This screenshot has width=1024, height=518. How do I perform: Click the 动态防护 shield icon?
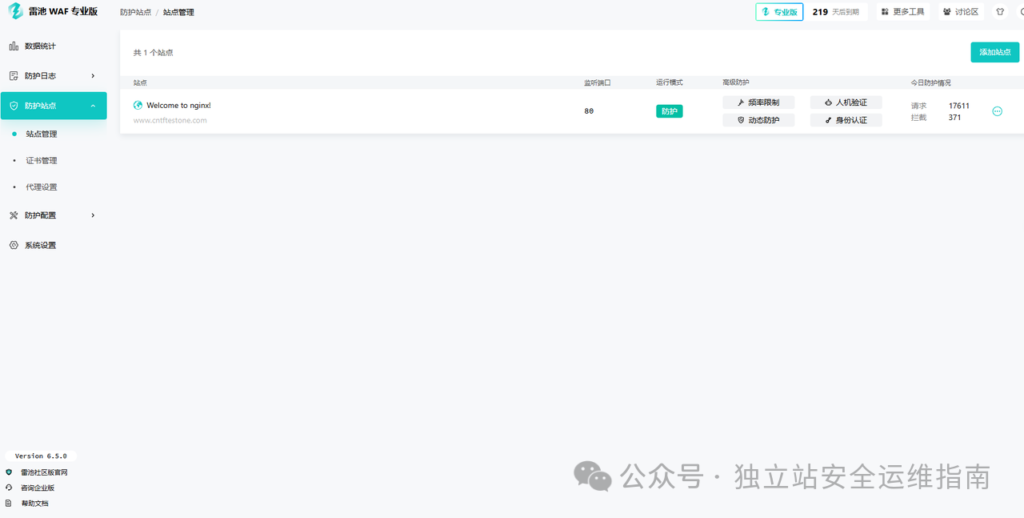pos(741,120)
